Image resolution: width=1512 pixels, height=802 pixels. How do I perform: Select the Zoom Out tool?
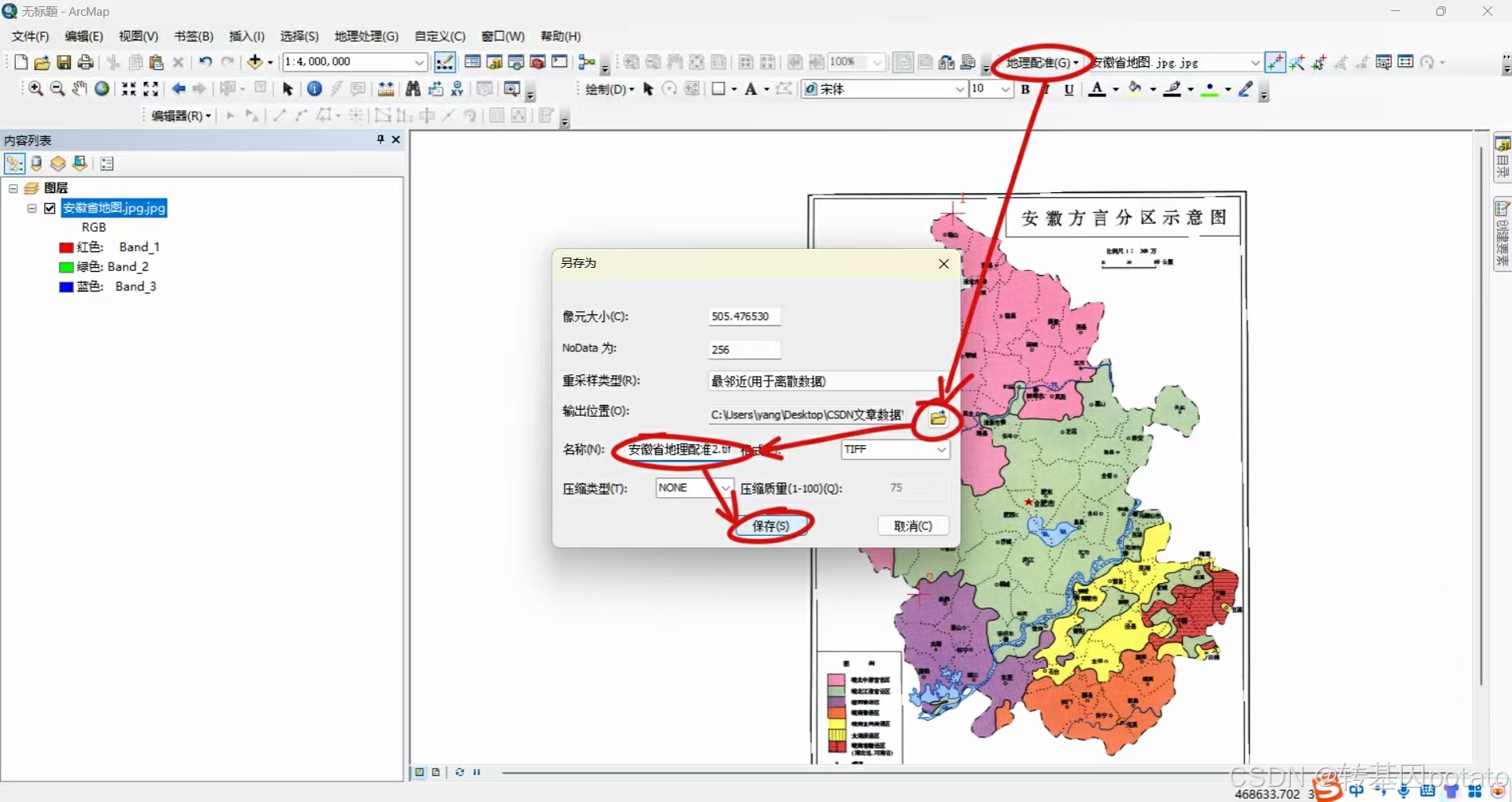pyautogui.click(x=57, y=89)
